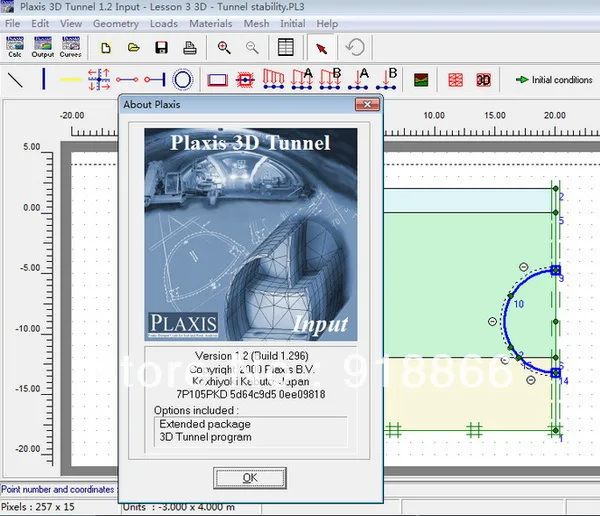Screen dimensions: 600x516
Task: Click OK in About Plaxis dialog
Action: point(249,478)
